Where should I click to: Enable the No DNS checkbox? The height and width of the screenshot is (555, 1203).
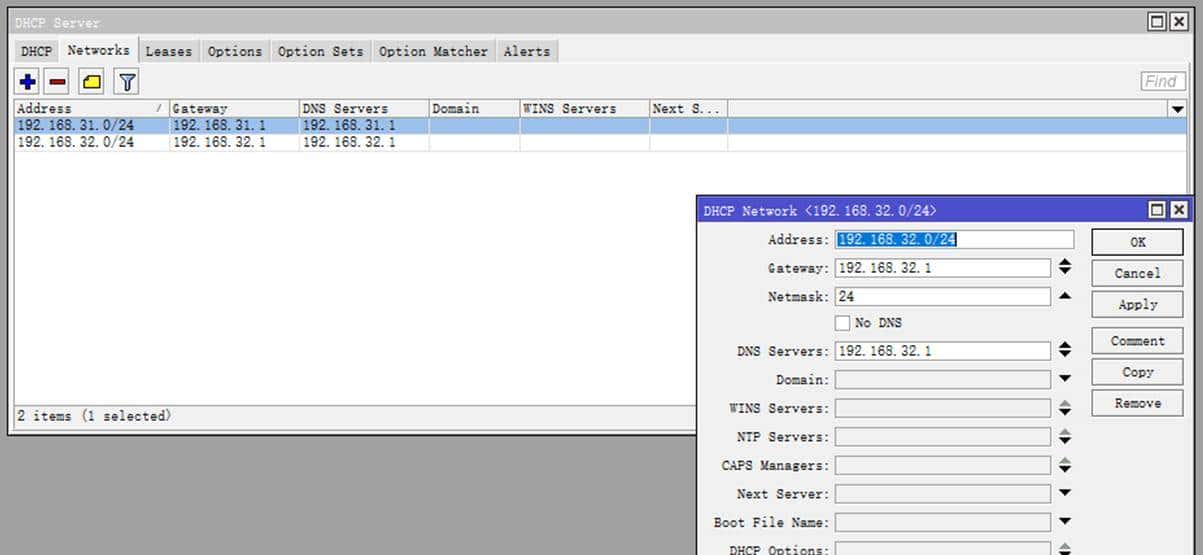click(842, 323)
